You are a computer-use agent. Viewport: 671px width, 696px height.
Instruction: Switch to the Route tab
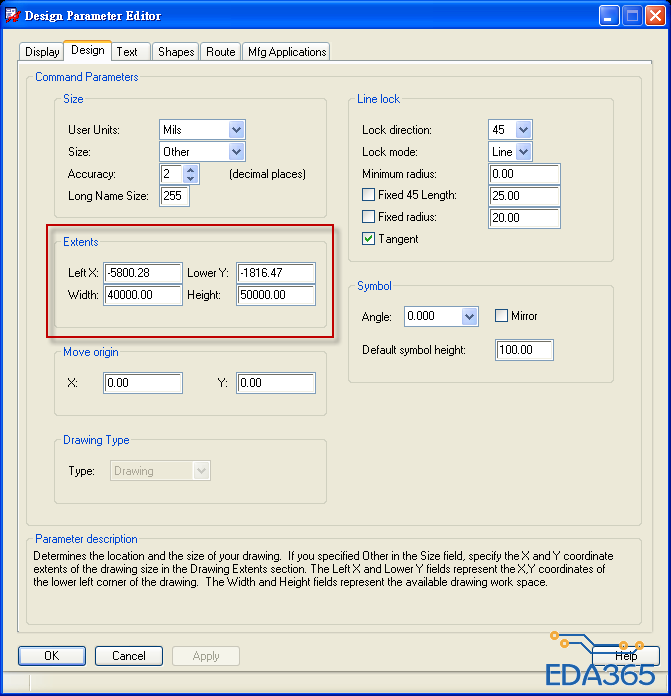click(x=221, y=52)
